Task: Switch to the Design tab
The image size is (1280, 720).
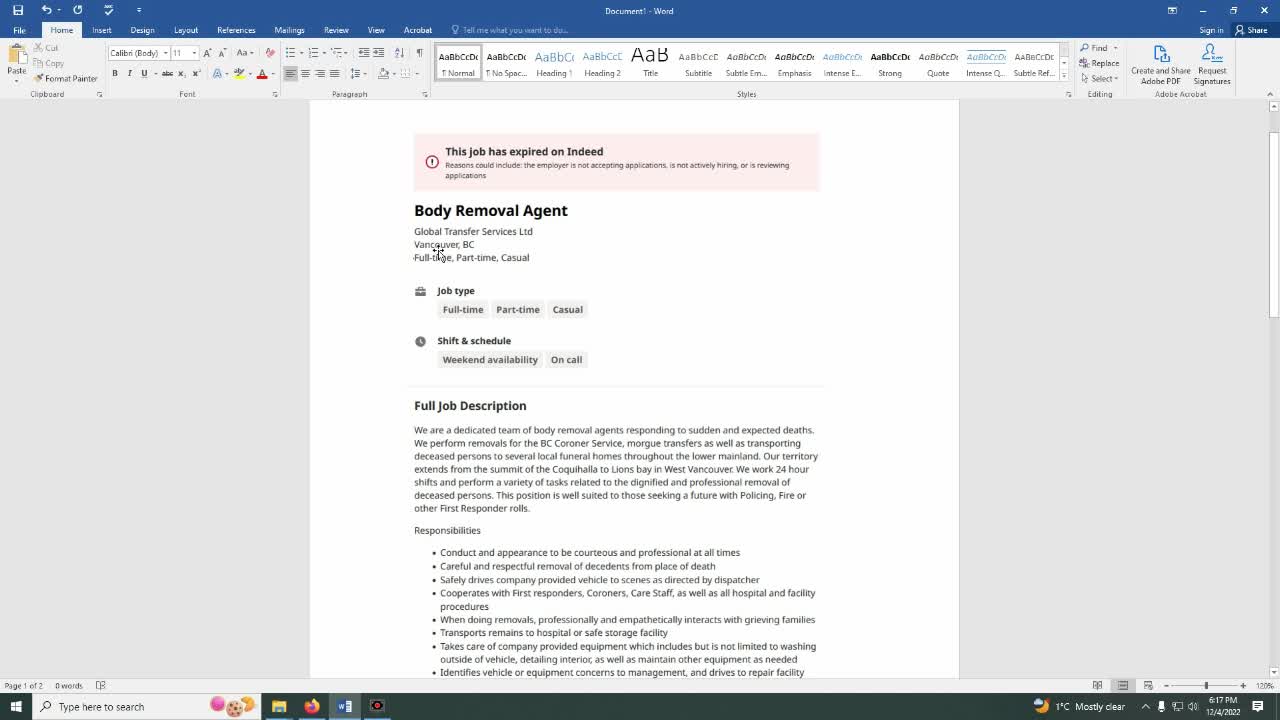Action: (x=142, y=30)
